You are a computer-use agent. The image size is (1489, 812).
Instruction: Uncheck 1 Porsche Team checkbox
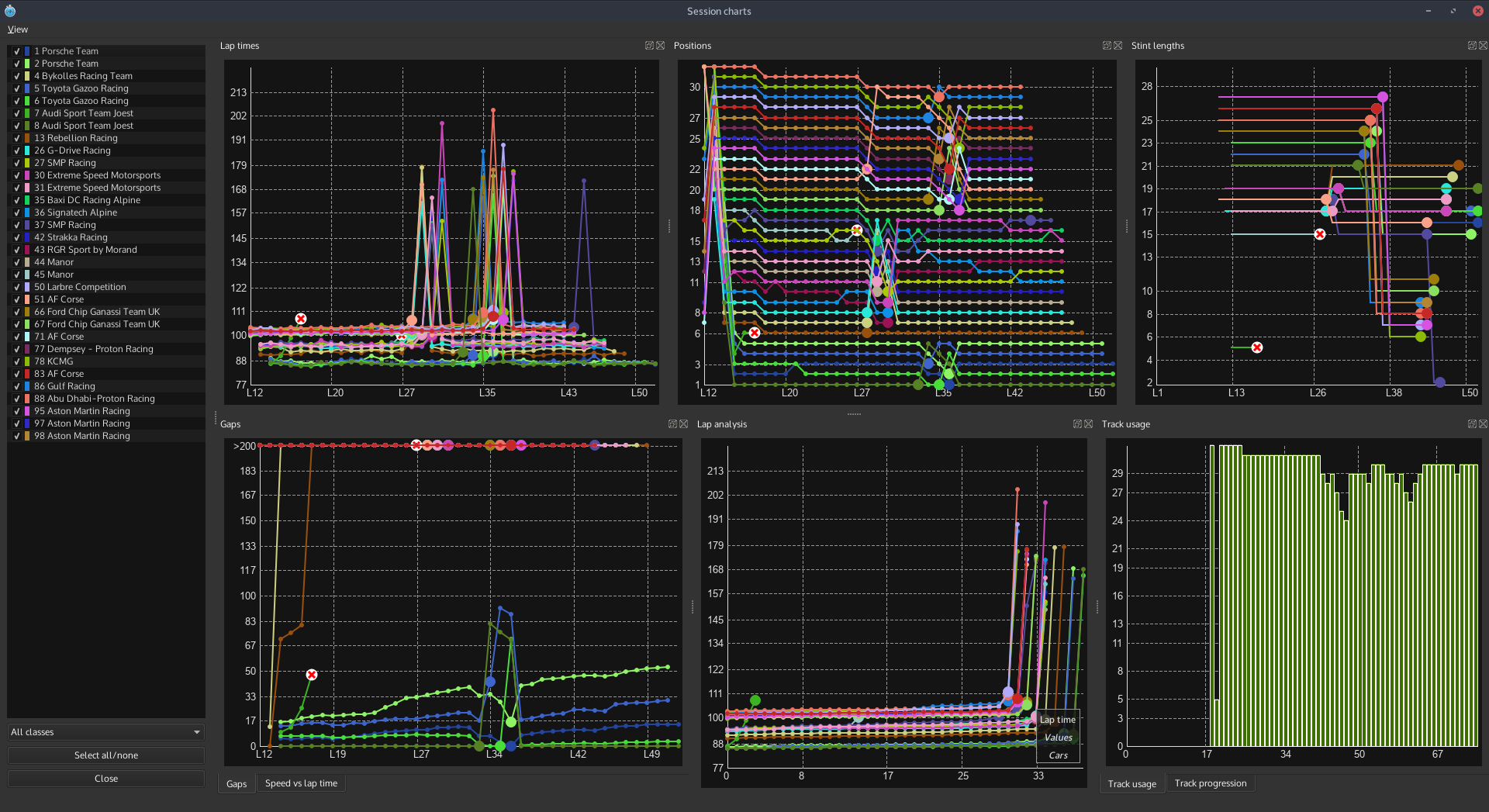[17, 51]
